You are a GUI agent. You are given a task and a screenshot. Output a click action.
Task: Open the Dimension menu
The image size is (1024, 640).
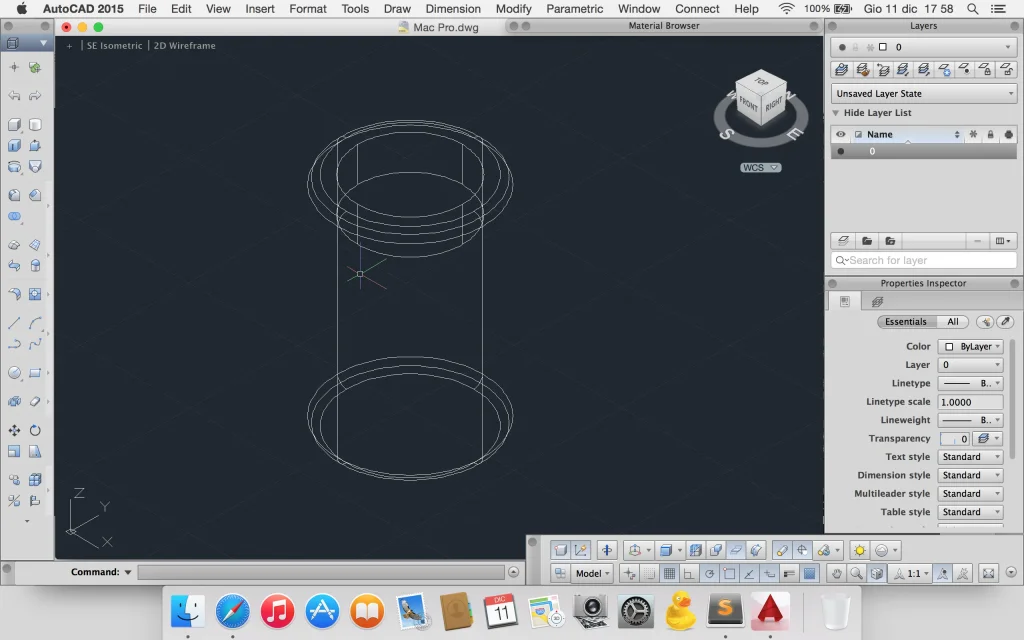[x=453, y=8]
